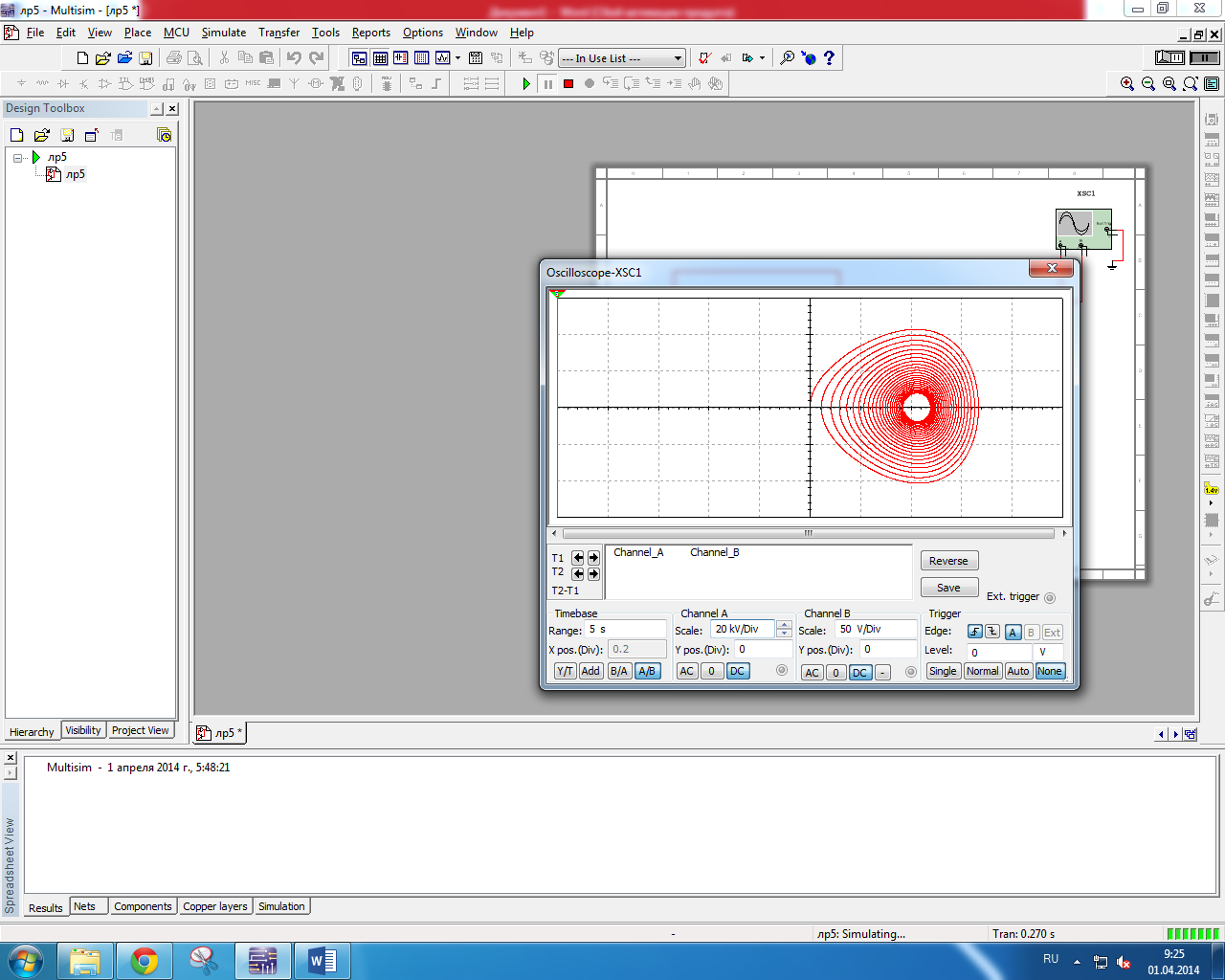Save the current design
The height and width of the screenshot is (980, 1225).
pos(145,58)
